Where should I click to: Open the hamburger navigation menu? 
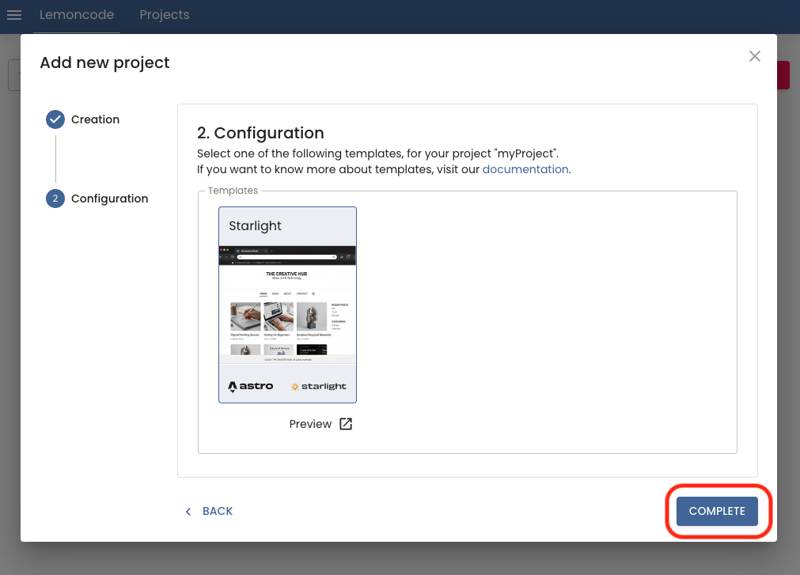coord(14,15)
